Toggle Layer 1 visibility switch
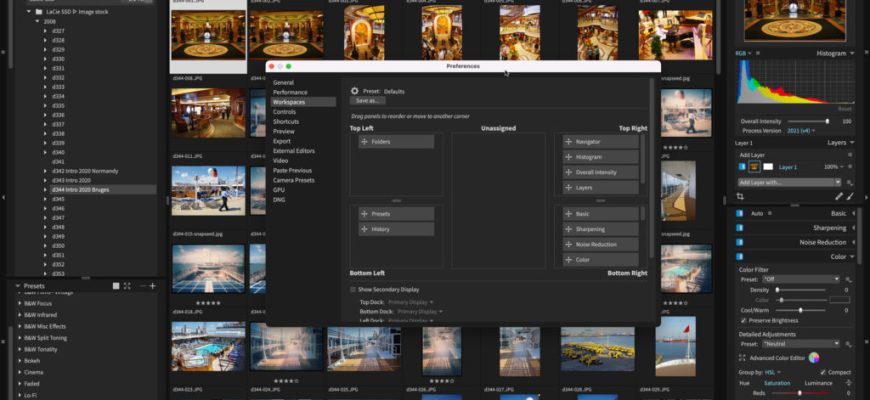This screenshot has height=400, width=870. pos(742,166)
